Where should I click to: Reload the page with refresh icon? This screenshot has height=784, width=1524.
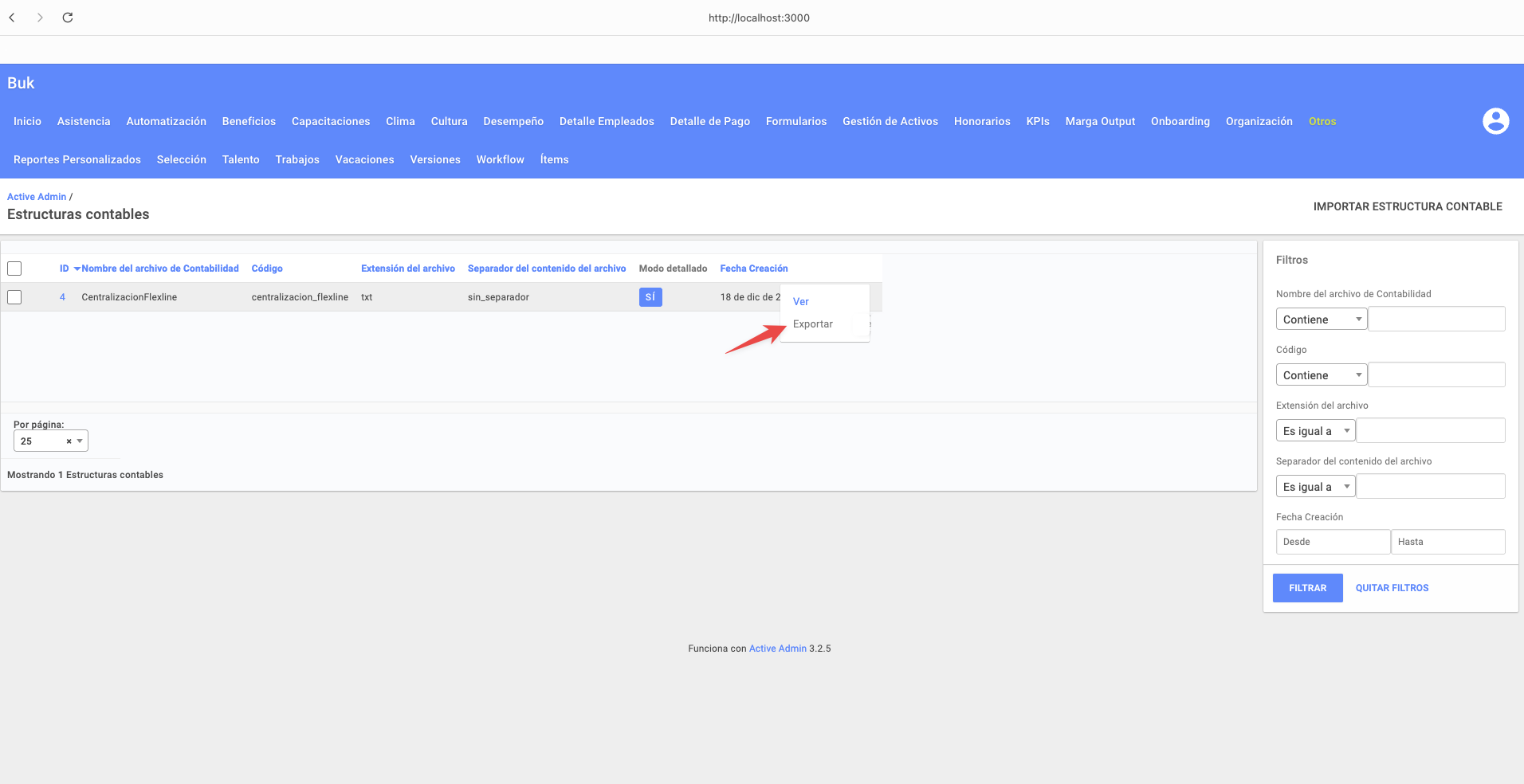[68, 18]
